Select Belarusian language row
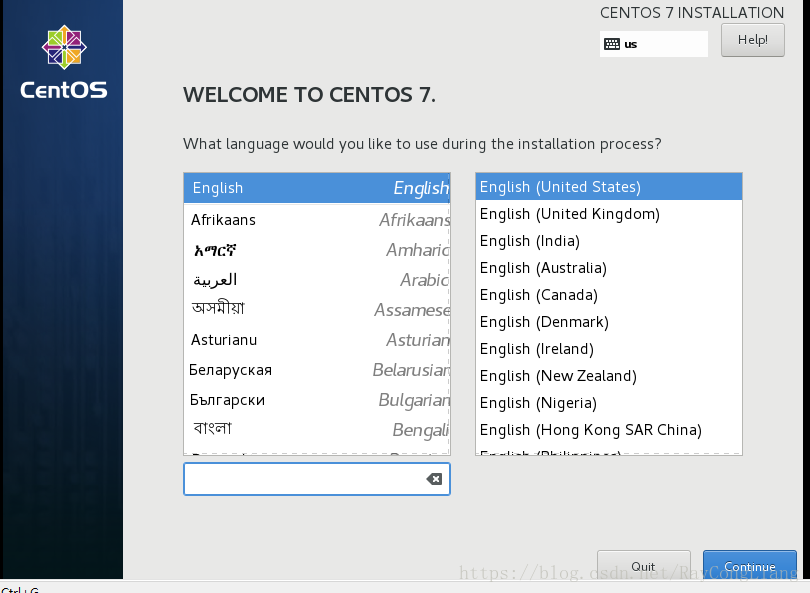 [317, 370]
